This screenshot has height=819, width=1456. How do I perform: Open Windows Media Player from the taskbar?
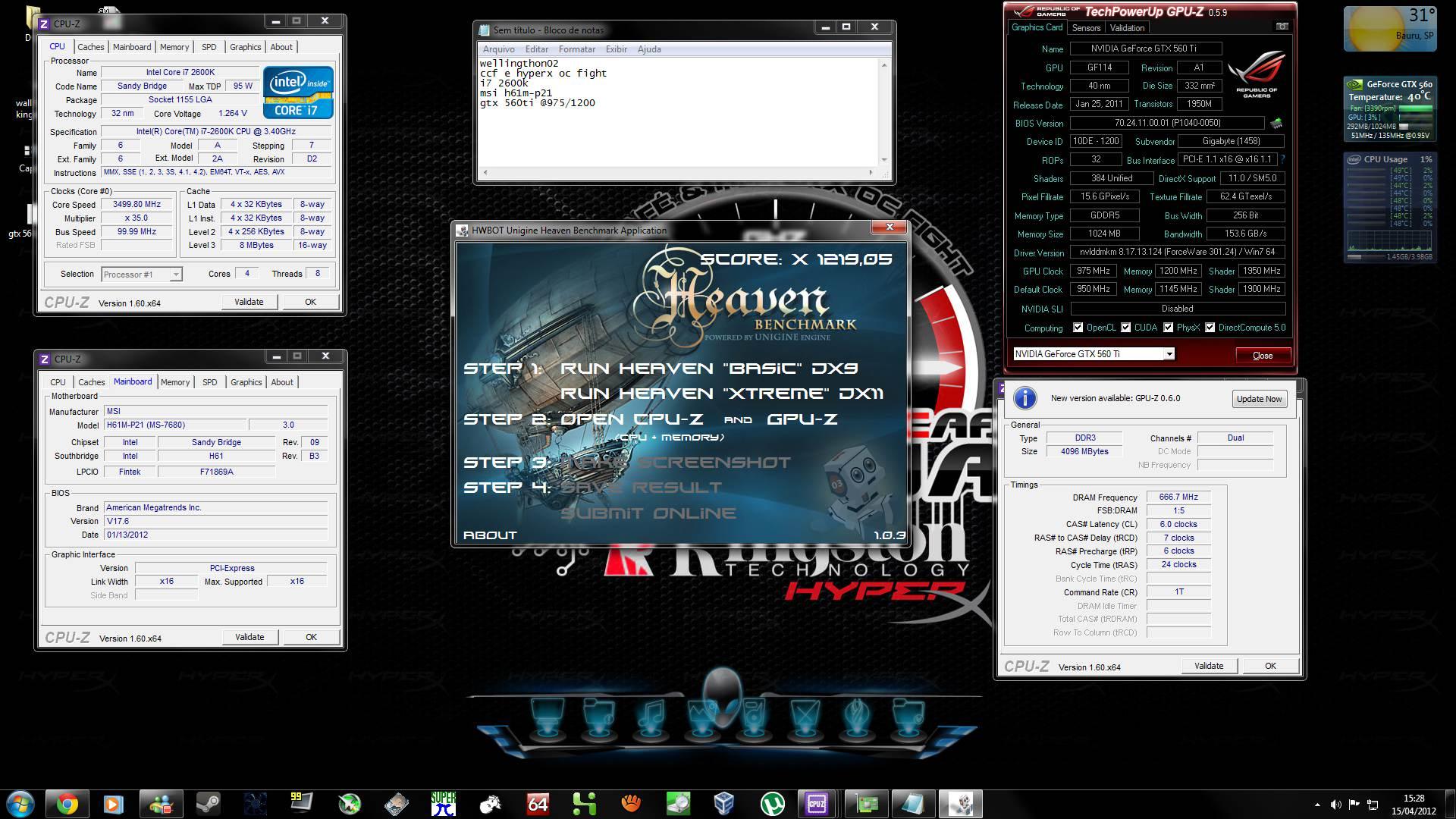pyautogui.click(x=114, y=804)
